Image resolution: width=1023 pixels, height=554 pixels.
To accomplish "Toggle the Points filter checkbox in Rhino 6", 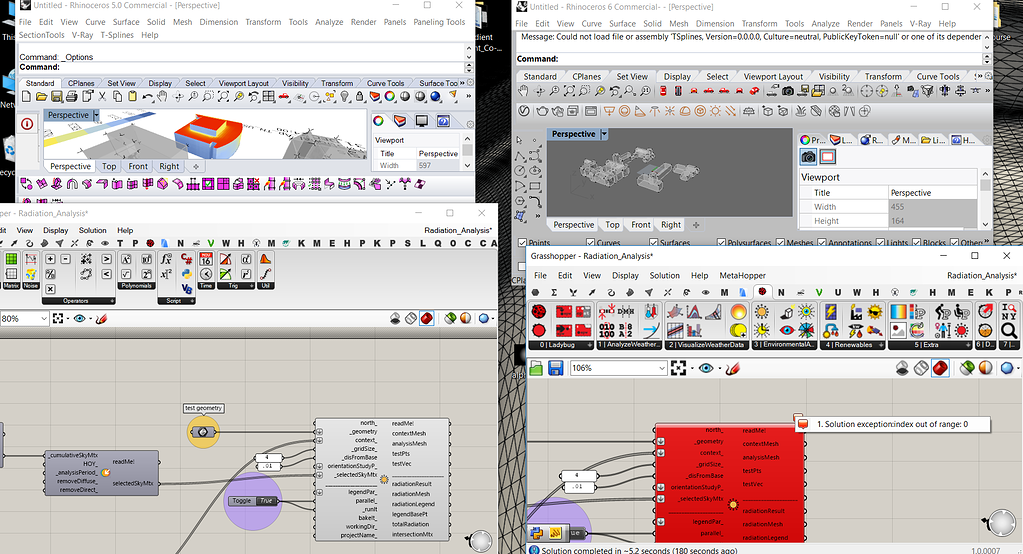I will (x=522, y=243).
